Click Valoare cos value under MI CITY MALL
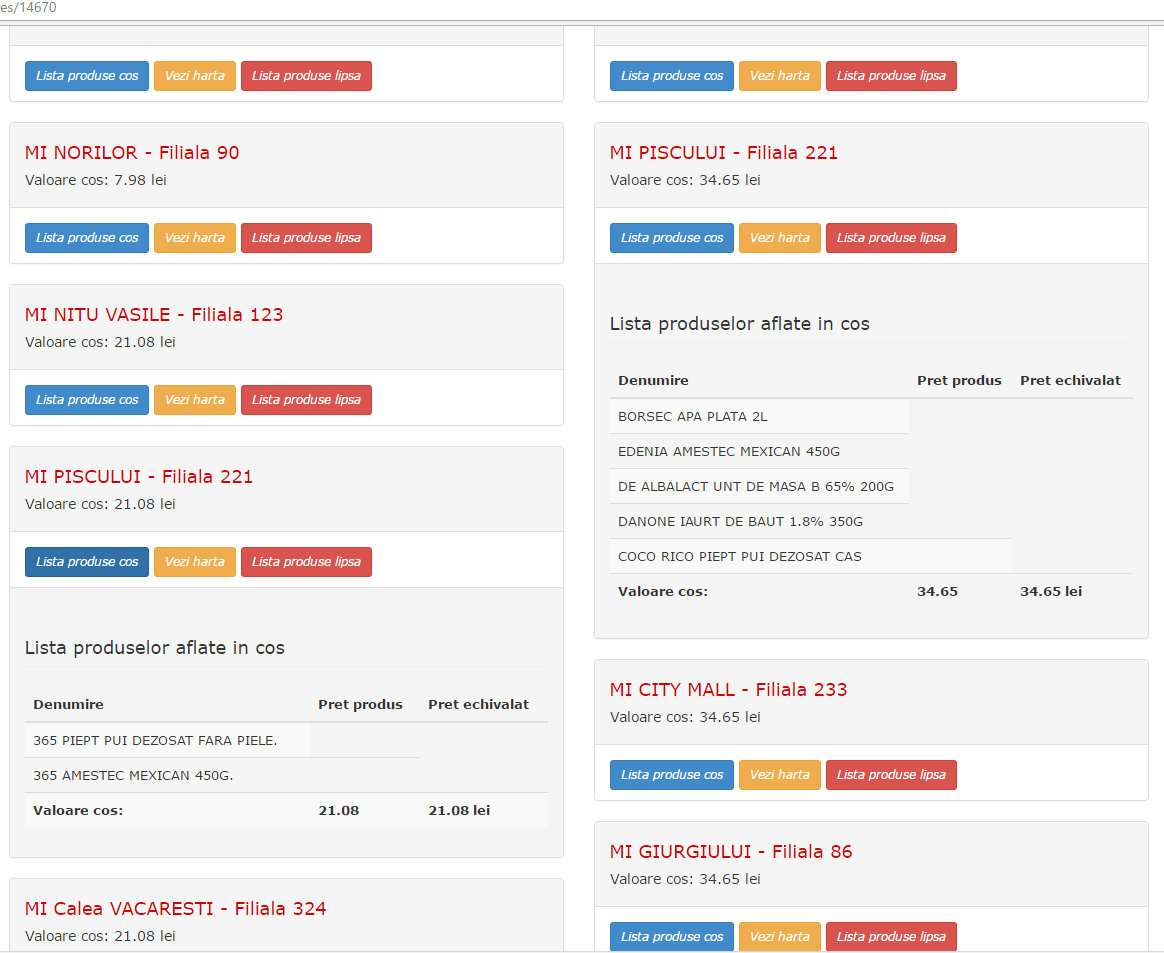 coord(685,717)
